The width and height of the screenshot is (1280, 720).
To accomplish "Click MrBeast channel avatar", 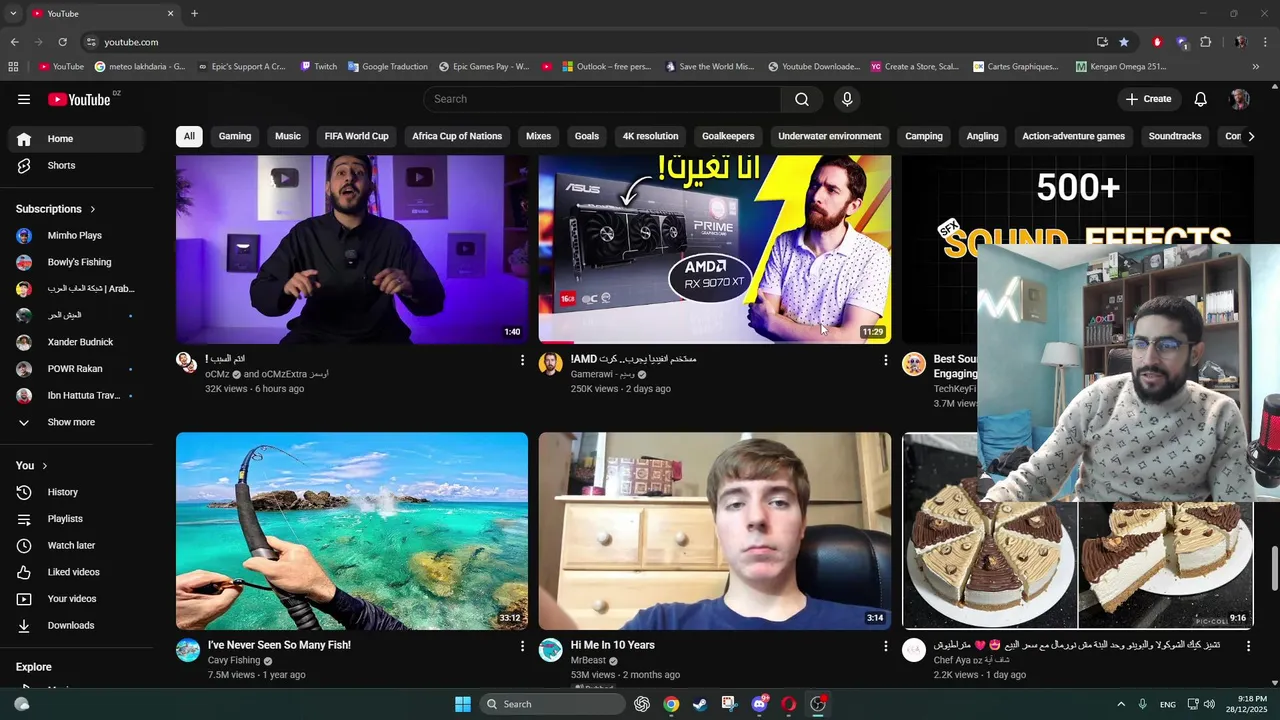I will pos(550,650).
